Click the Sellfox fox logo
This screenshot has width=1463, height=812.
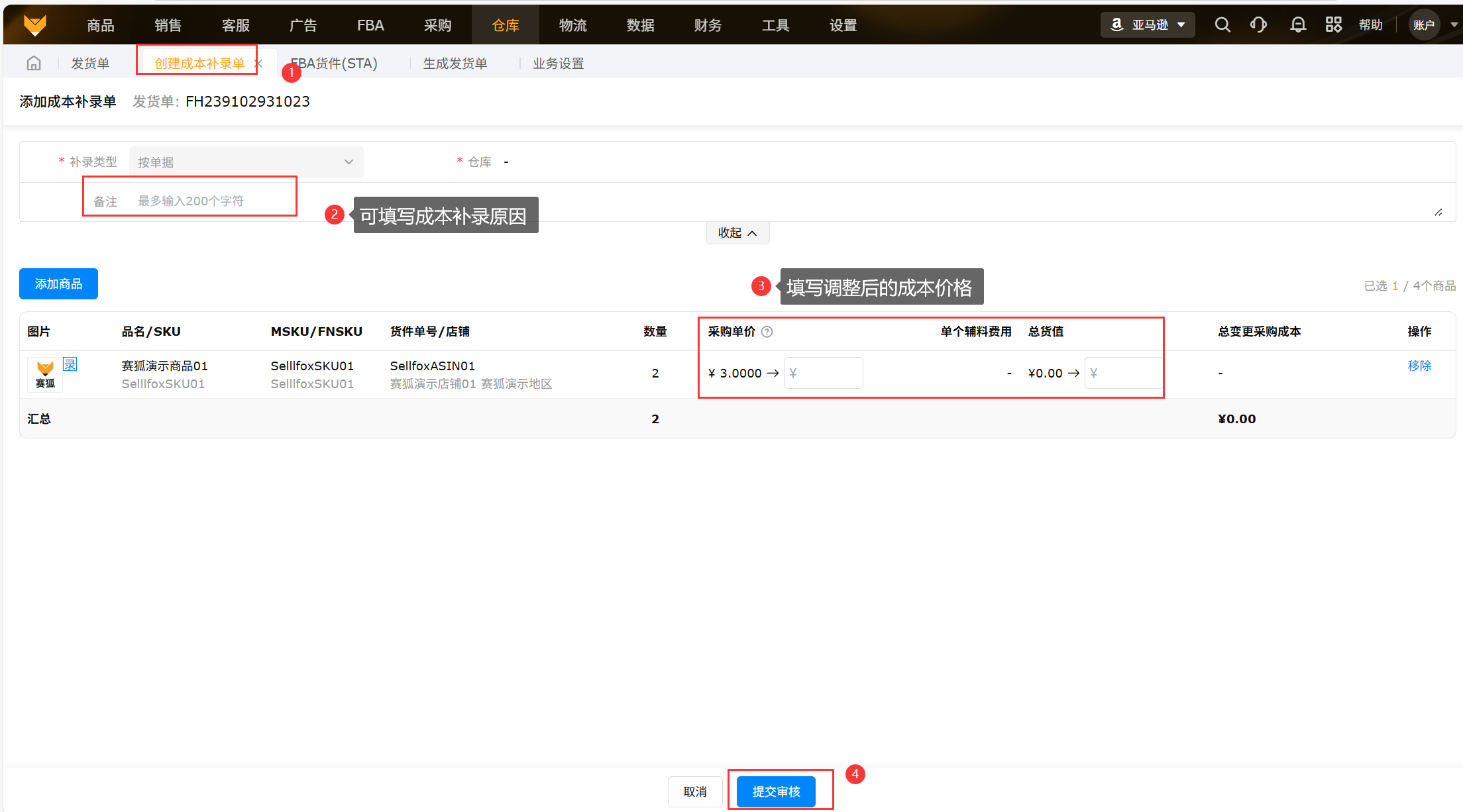(35, 25)
